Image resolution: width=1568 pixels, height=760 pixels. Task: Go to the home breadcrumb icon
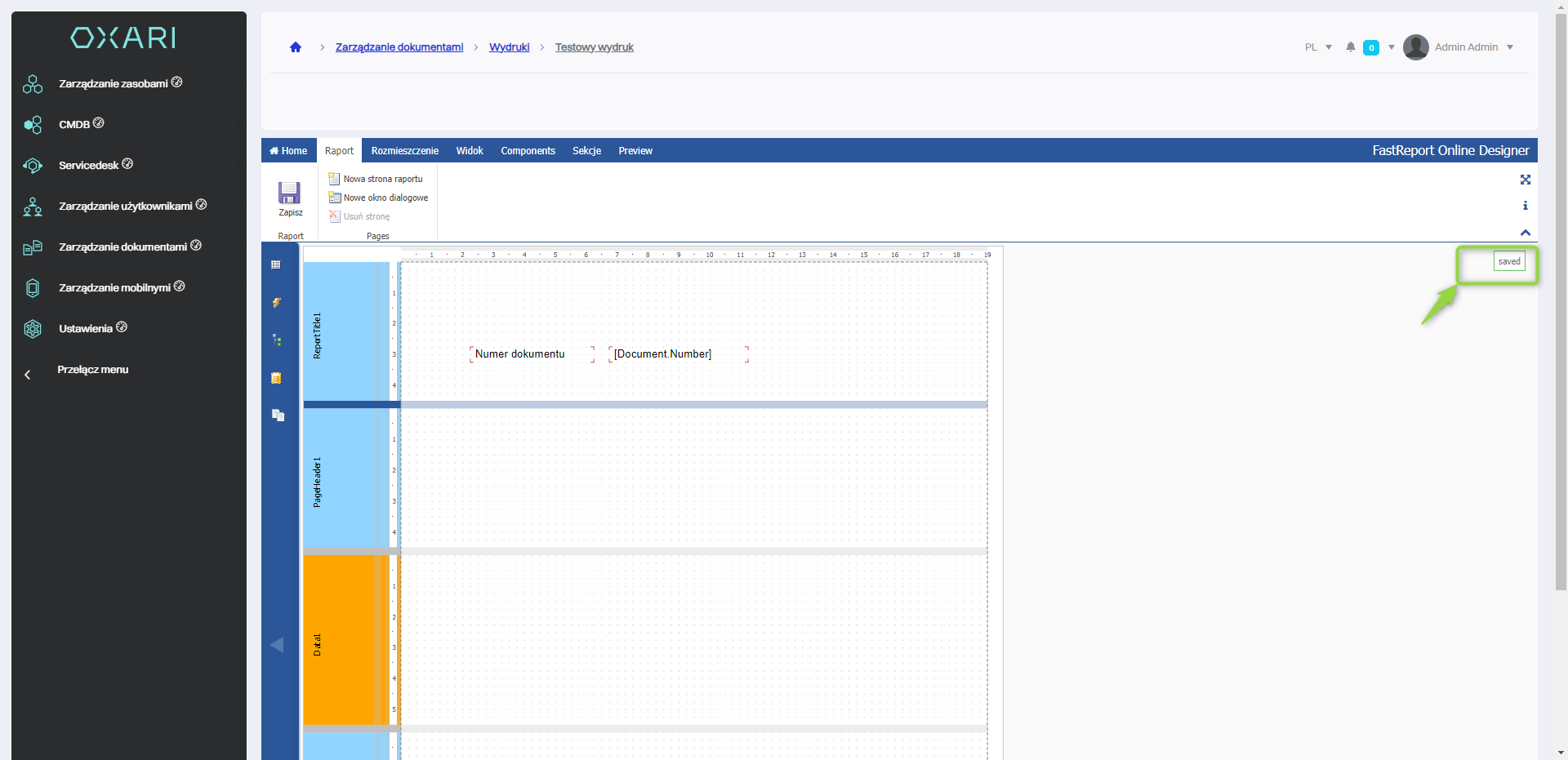click(296, 47)
